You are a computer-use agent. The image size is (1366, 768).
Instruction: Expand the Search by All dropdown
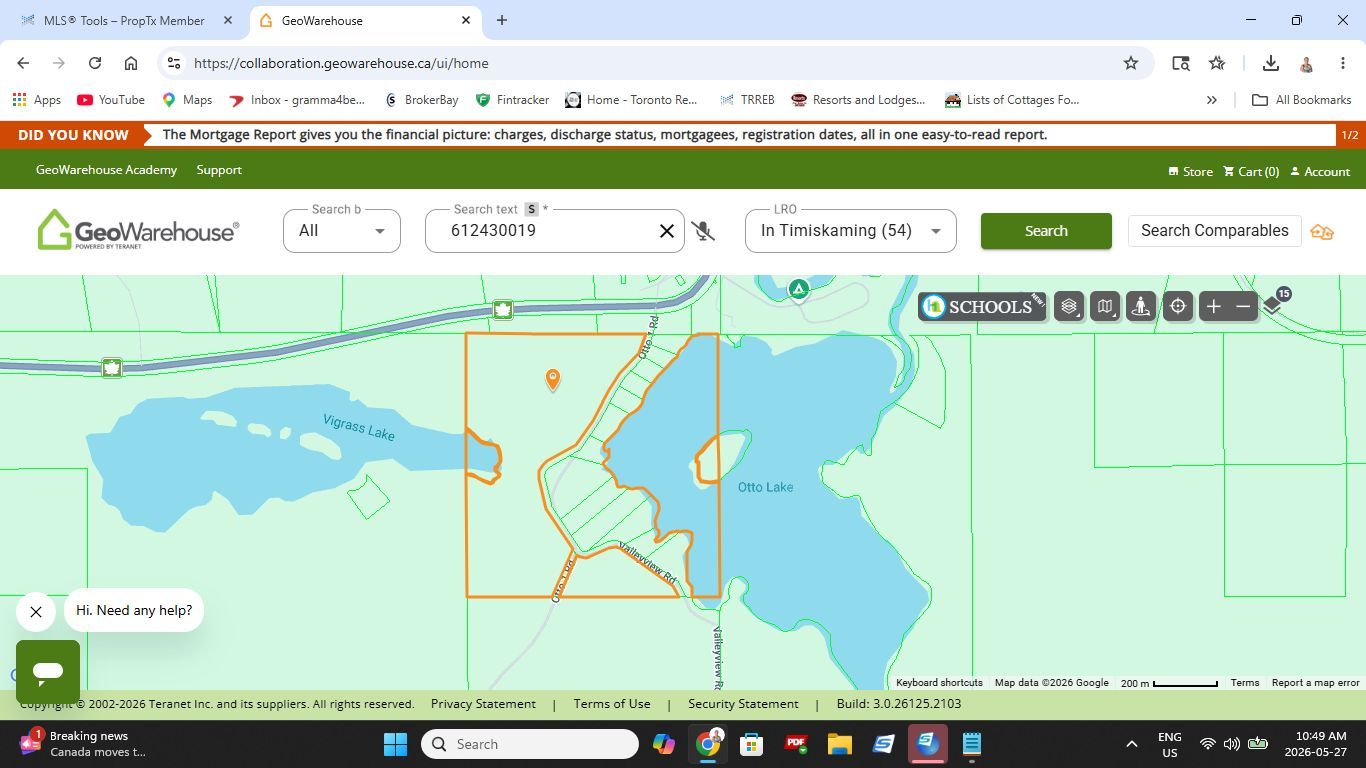(342, 231)
